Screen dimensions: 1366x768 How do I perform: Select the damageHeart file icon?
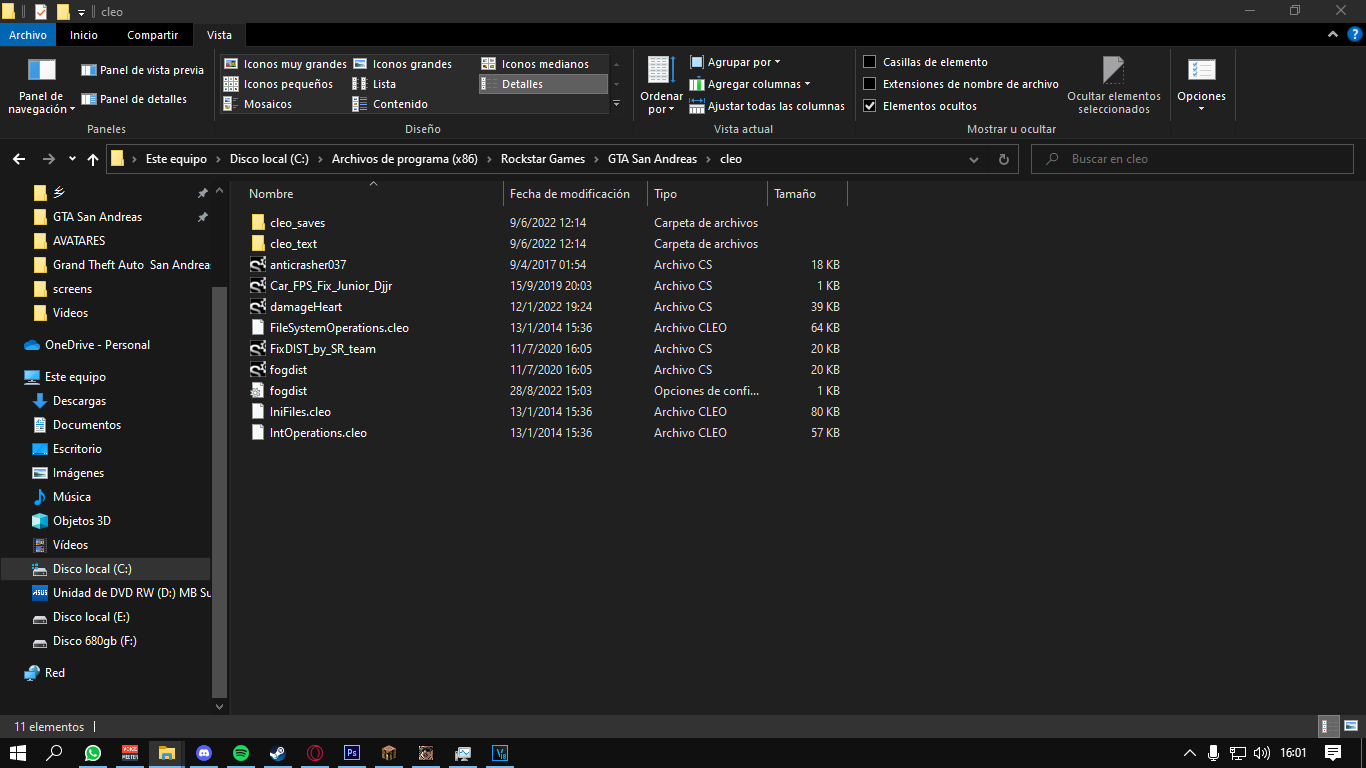tap(259, 307)
